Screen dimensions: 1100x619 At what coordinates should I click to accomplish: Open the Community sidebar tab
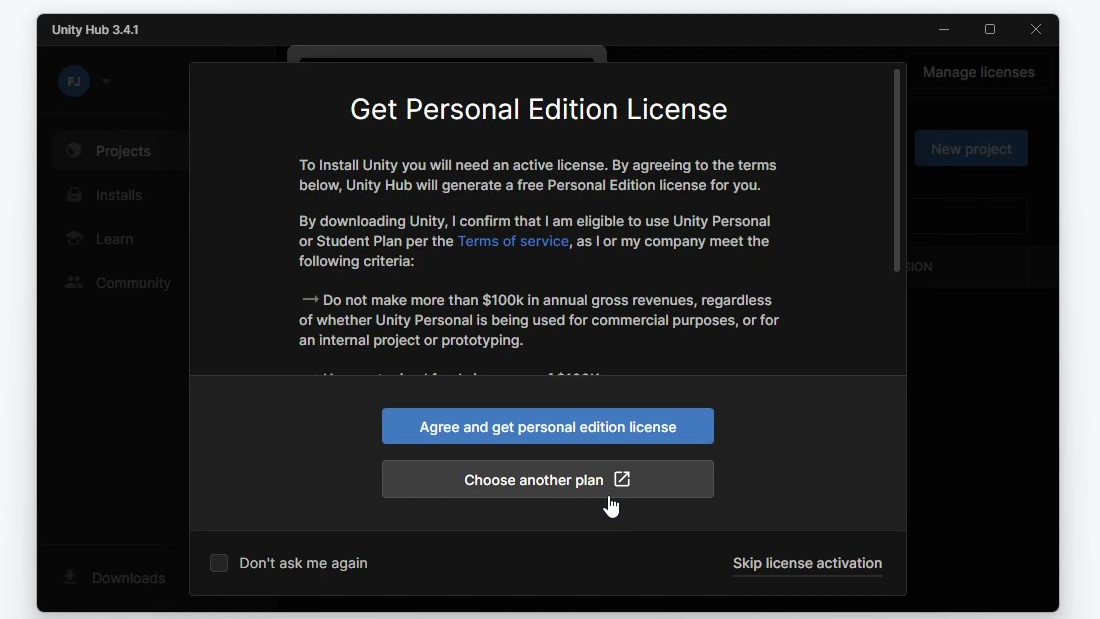pyautogui.click(x=120, y=283)
